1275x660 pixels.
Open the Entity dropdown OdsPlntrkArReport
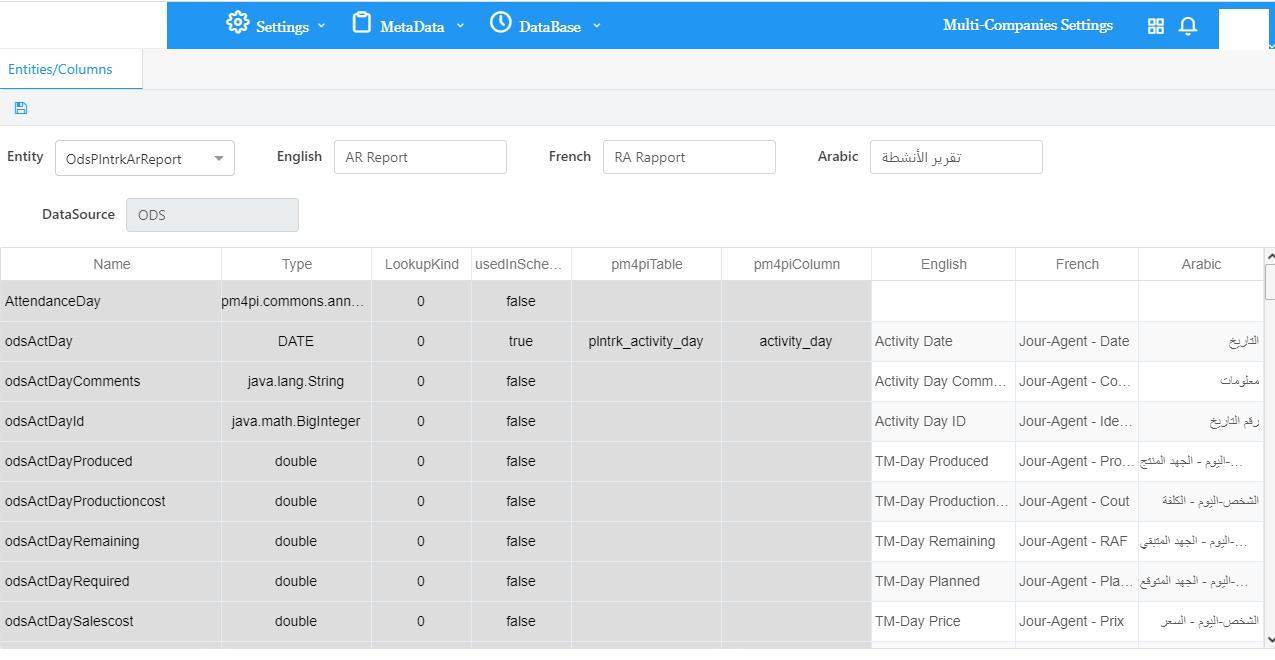click(145, 158)
